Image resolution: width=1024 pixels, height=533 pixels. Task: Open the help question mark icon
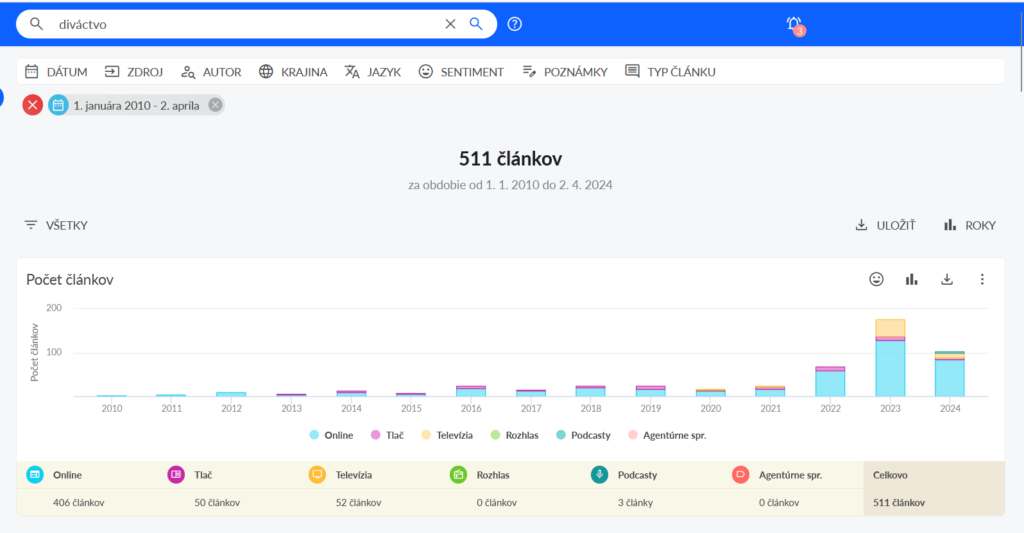click(515, 24)
